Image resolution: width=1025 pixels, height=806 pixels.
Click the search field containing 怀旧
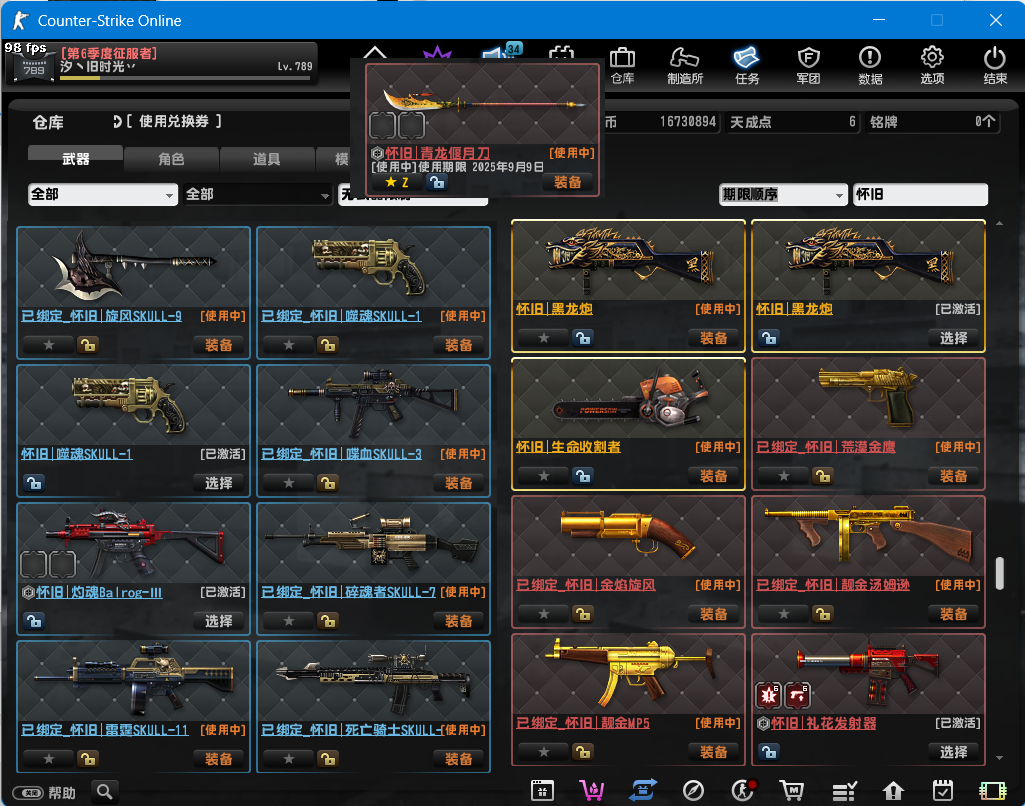pyautogui.click(x=920, y=195)
